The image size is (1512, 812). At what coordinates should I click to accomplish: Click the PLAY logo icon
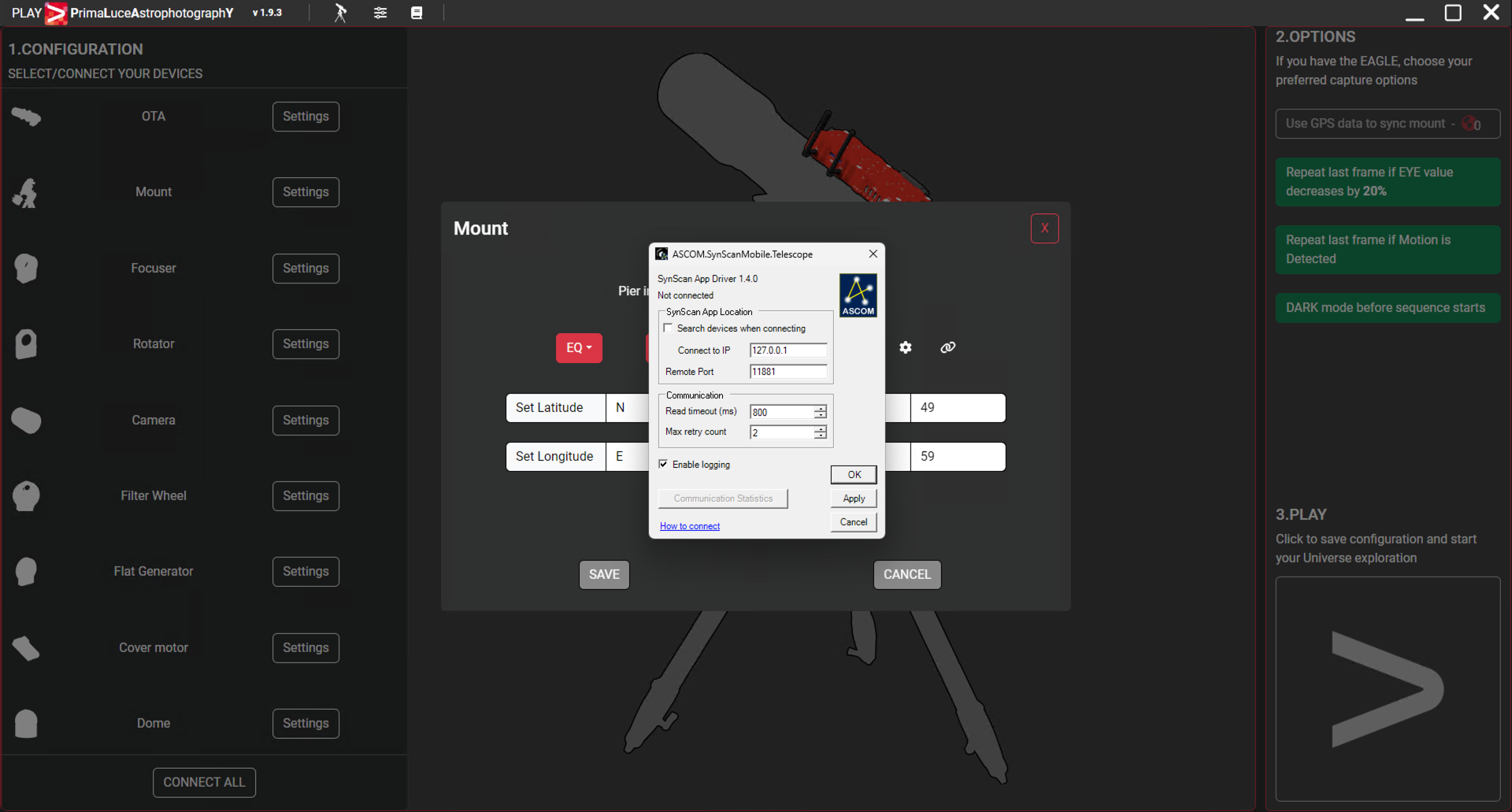click(56, 13)
